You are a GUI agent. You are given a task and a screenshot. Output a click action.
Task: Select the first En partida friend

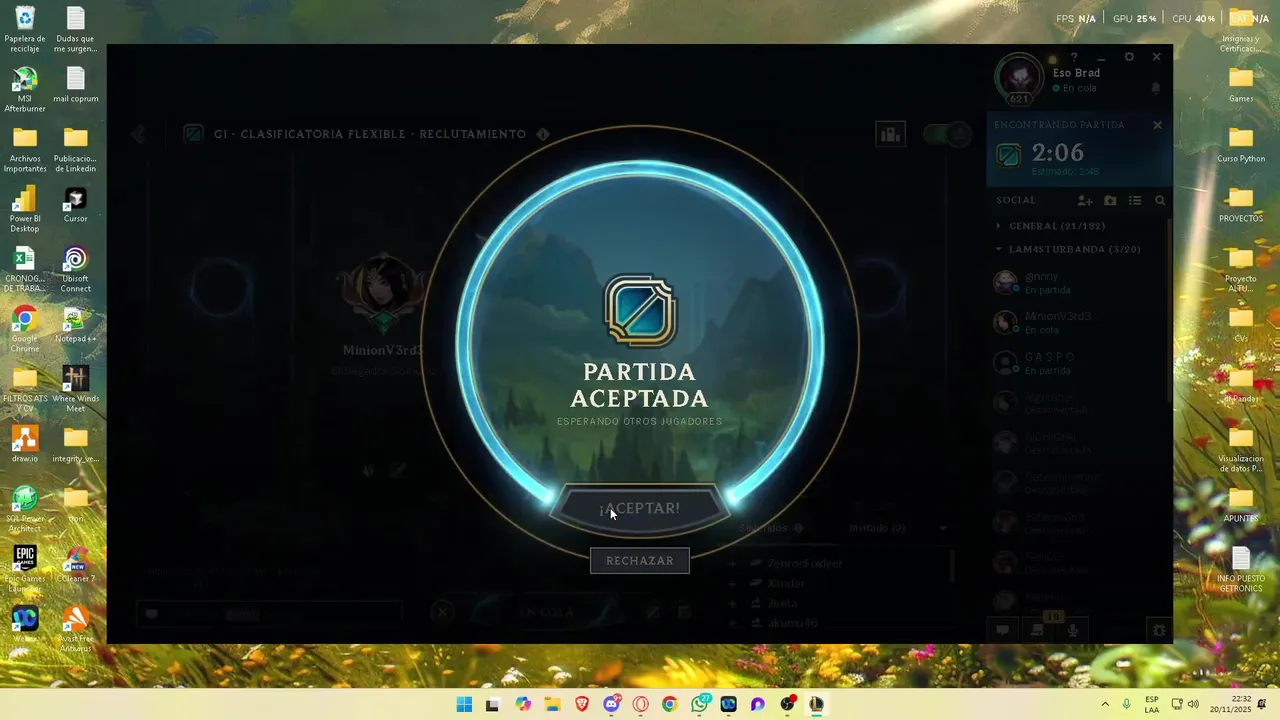click(x=1080, y=282)
